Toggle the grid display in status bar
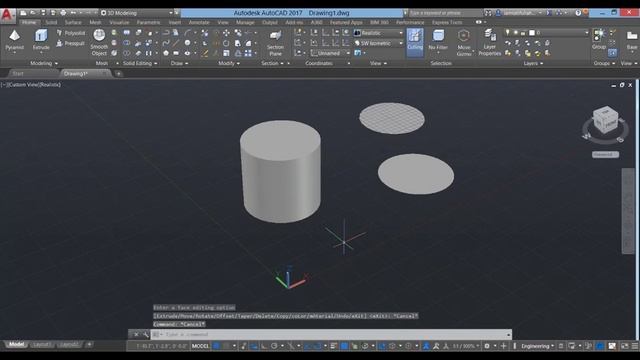This screenshot has height=360, width=640. 216,346
